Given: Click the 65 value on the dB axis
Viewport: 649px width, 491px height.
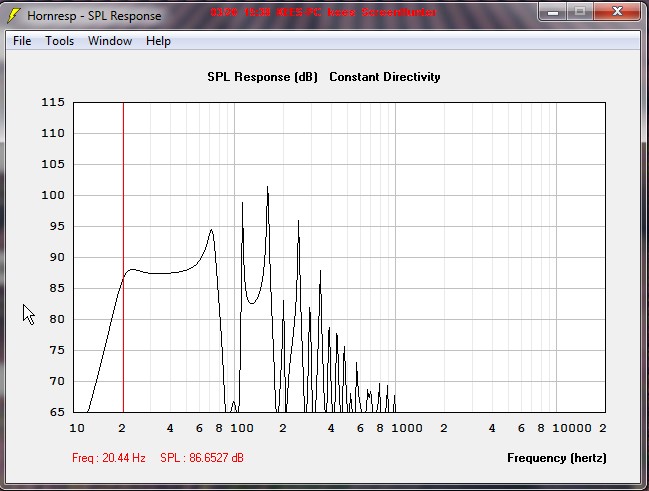Looking at the screenshot, I should [x=57, y=412].
